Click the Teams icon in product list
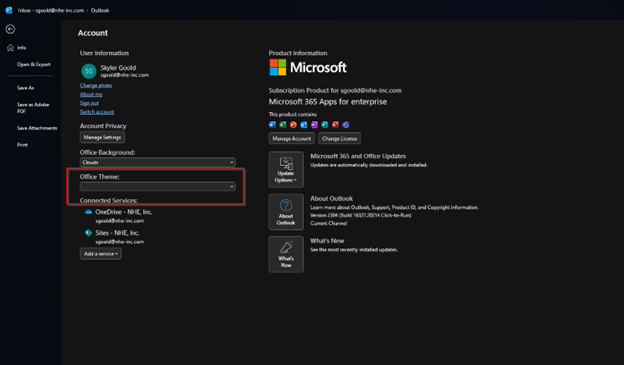The width and height of the screenshot is (624, 365). [345, 125]
